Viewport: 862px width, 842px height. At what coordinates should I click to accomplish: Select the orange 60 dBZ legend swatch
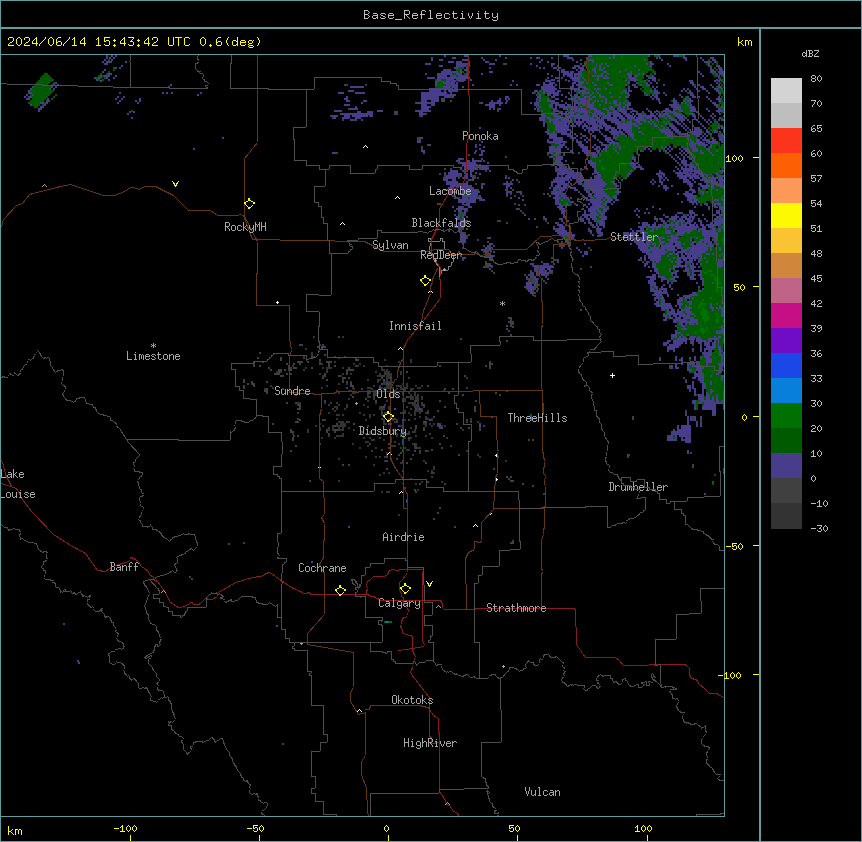786,165
